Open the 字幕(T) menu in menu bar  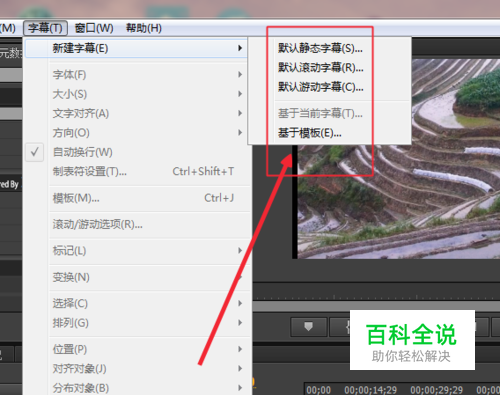point(45,28)
